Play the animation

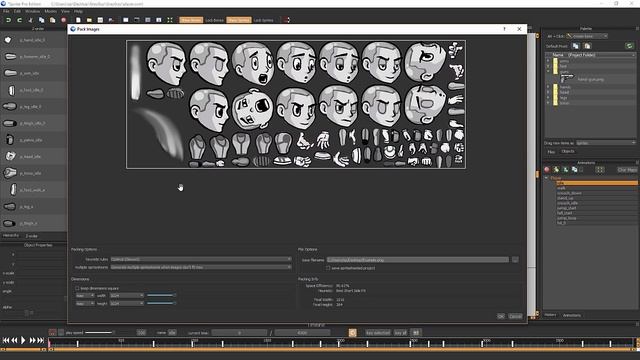[23, 340]
